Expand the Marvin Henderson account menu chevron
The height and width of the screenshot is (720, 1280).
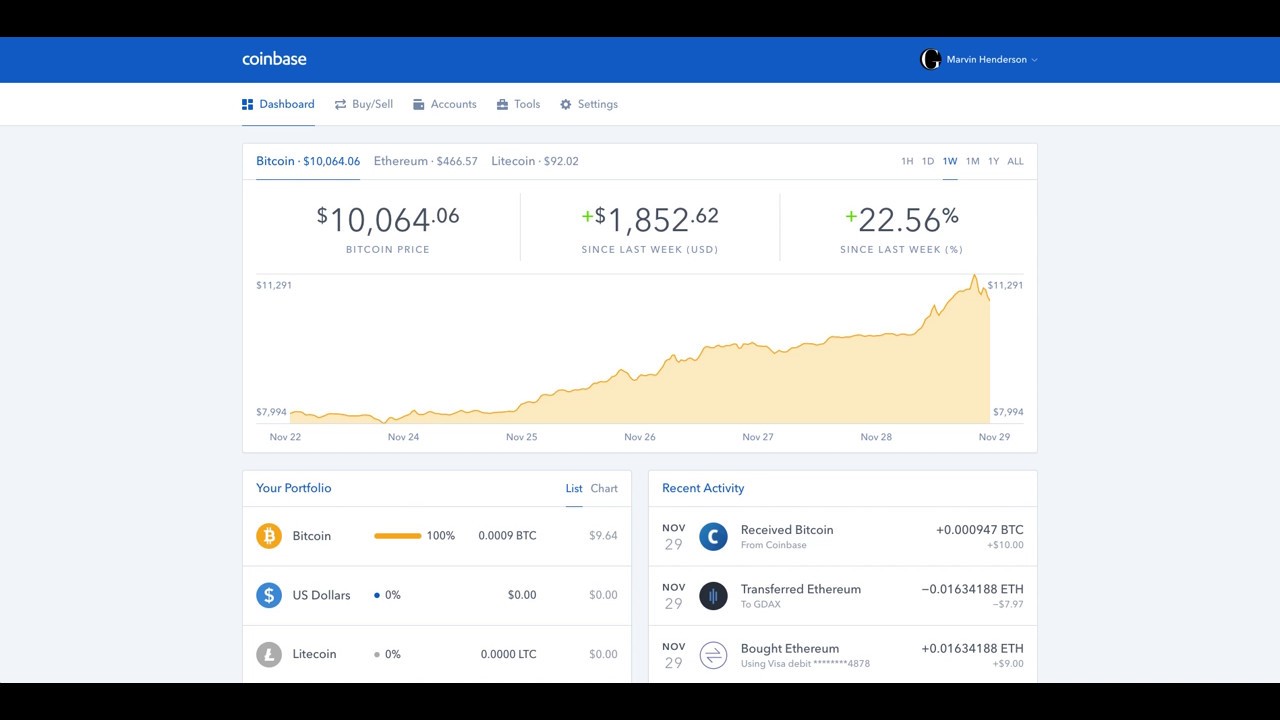tap(1034, 60)
